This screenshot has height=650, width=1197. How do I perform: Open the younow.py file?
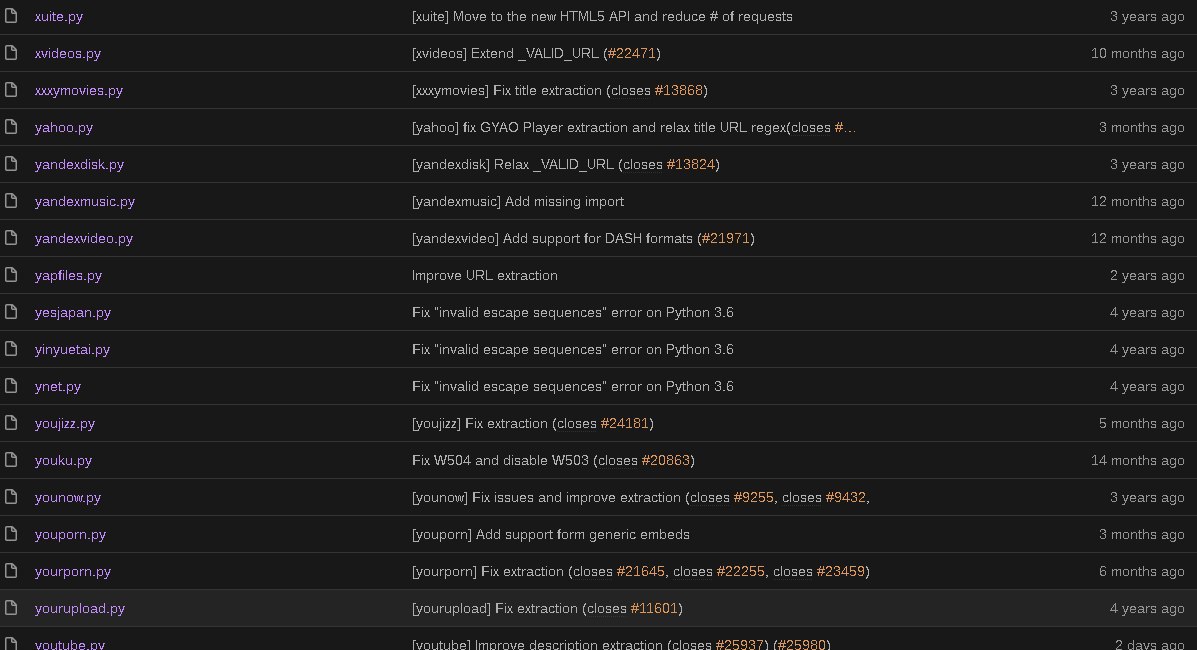click(x=67, y=497)
